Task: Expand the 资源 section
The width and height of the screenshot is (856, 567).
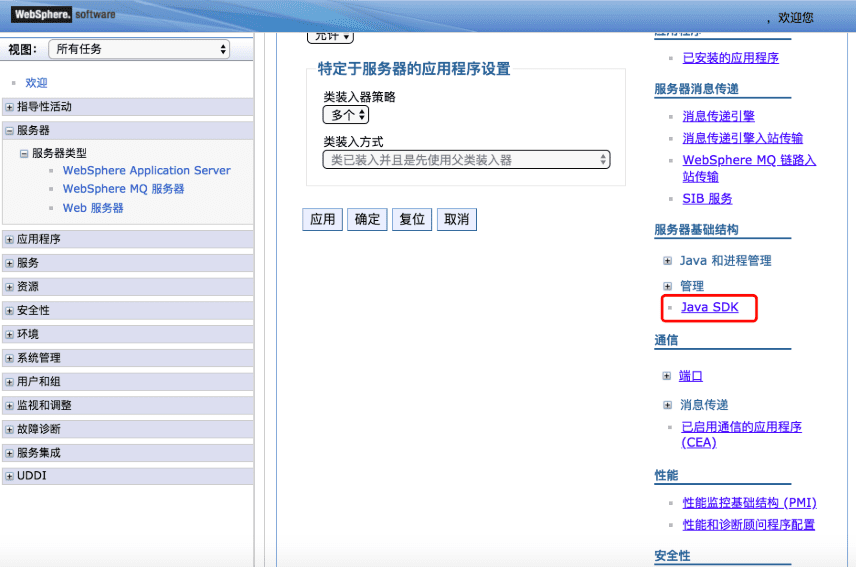Action: pyautogui.click(x=9, y=287)
